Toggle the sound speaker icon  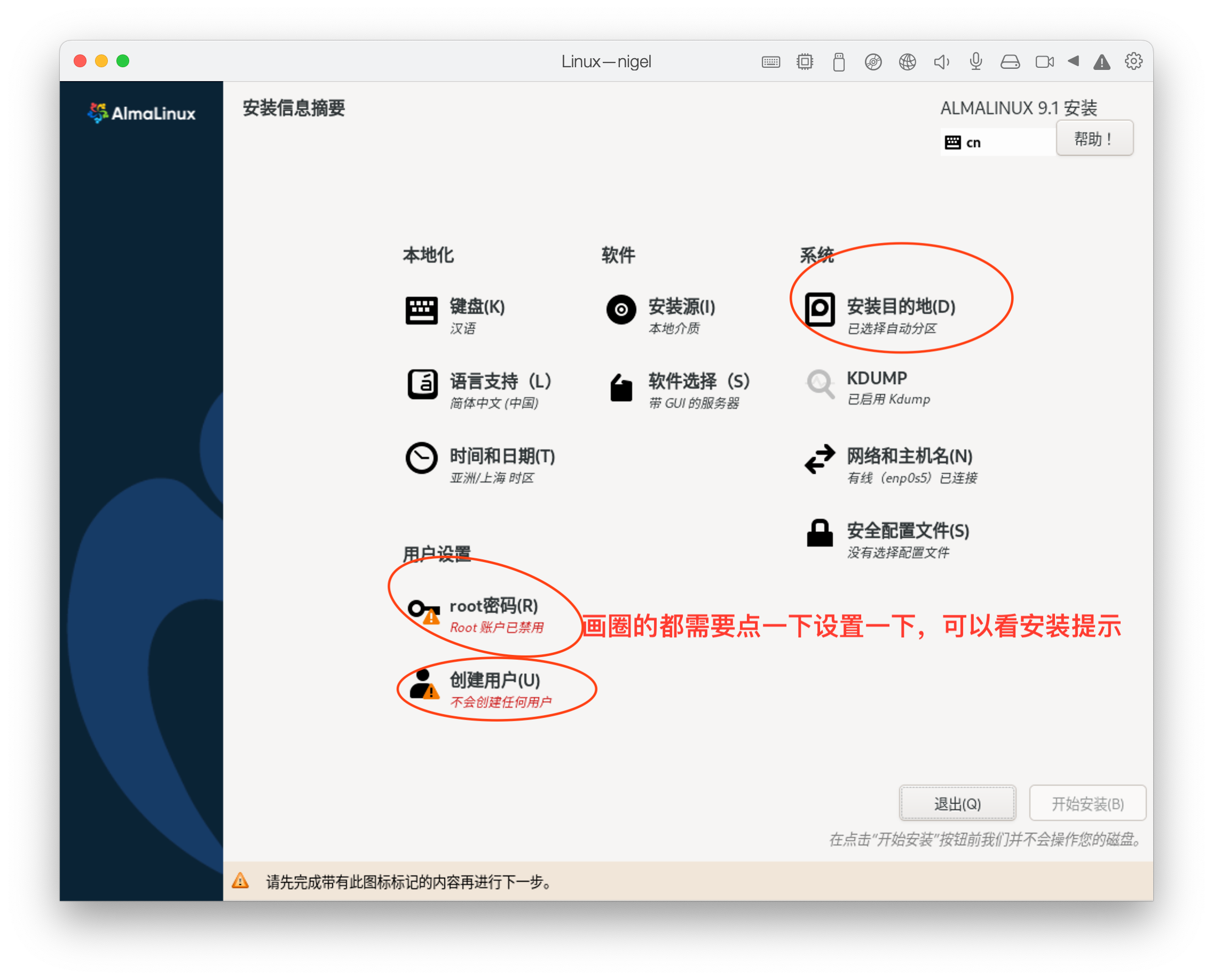[941, 61]
